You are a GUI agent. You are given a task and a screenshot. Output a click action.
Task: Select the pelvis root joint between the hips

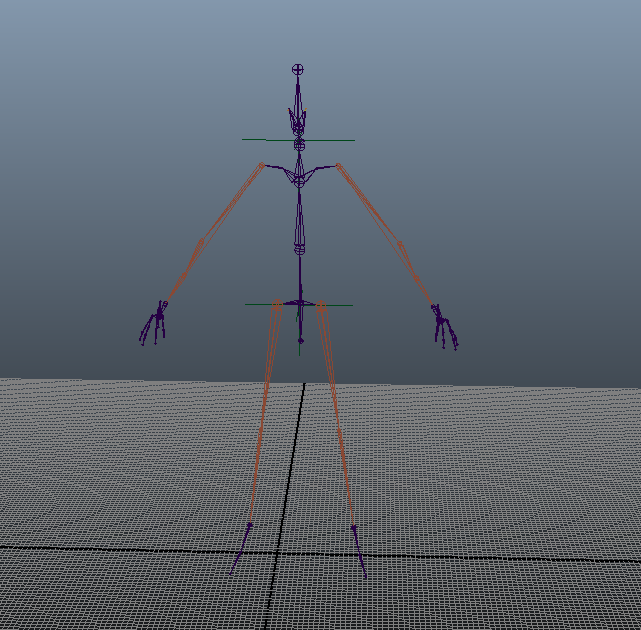pos(300,303)
